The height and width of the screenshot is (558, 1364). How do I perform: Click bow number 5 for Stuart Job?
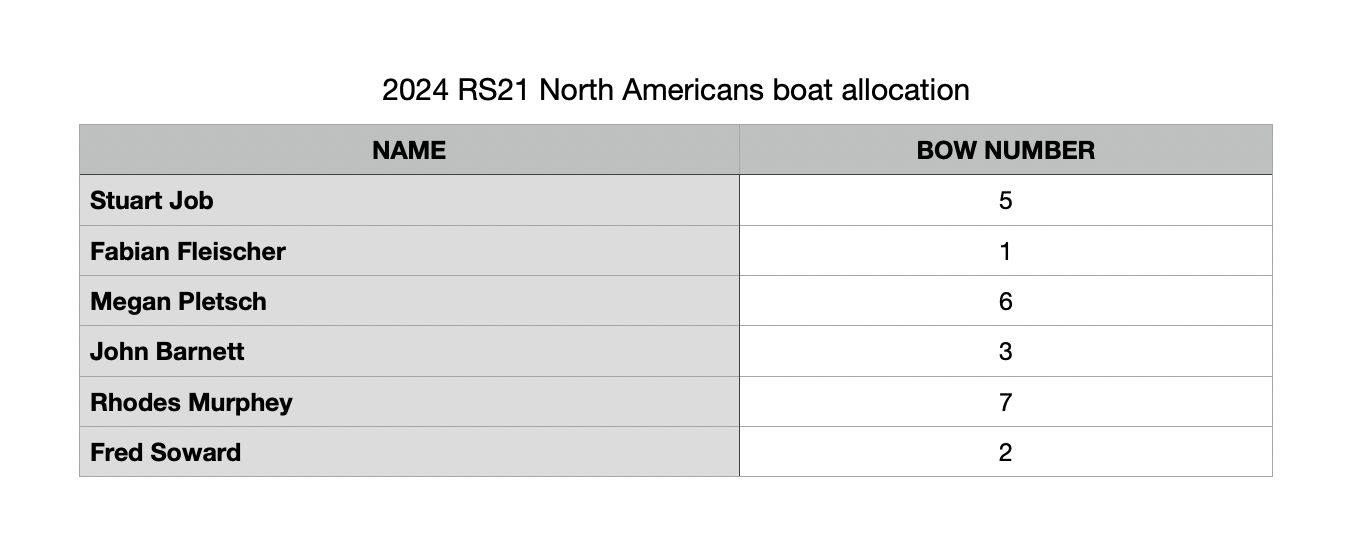[1006, 200]
